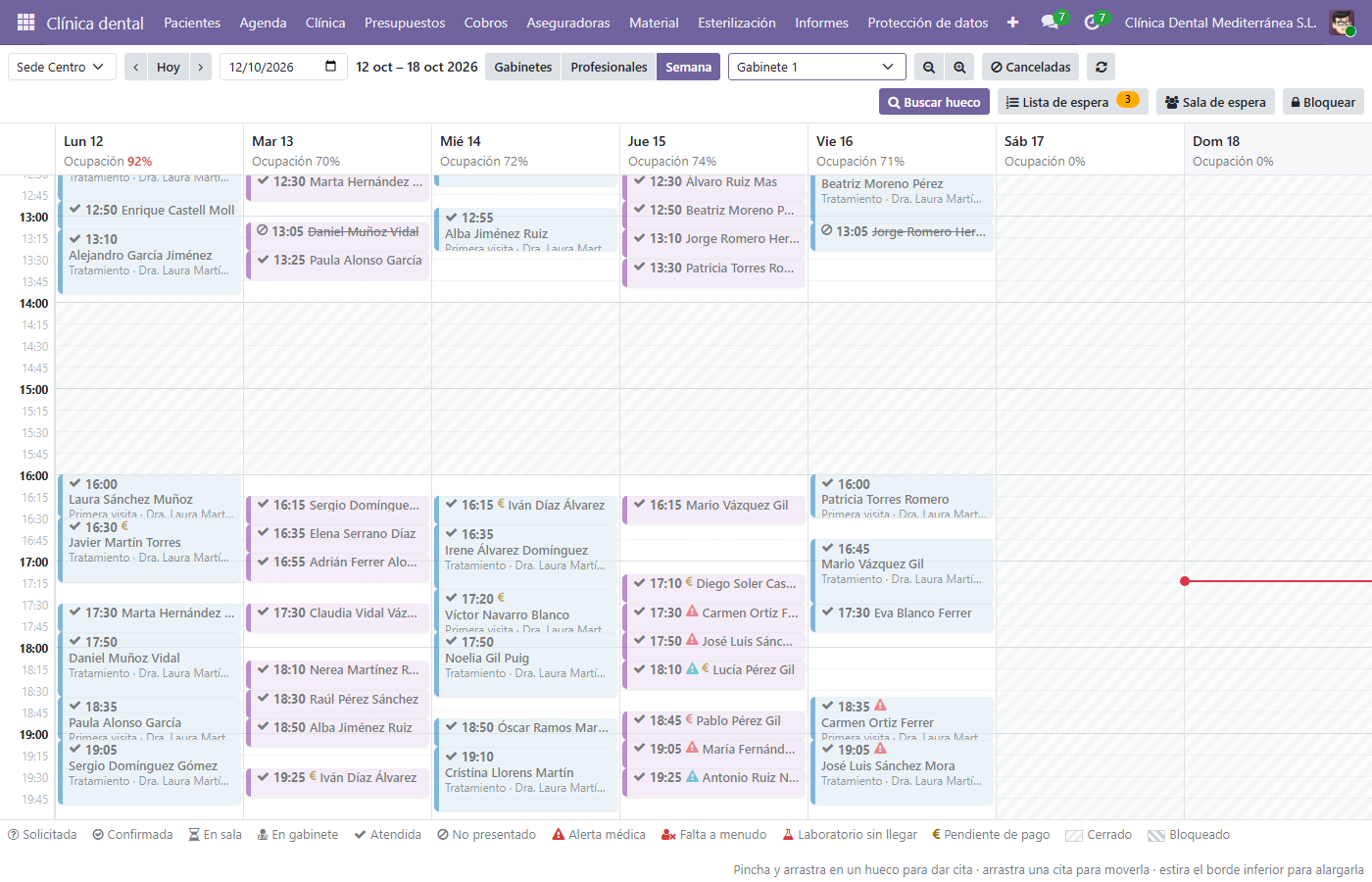Expand the Gabinete 1 selector
The height and width of the screenshot is (882, 1372).
tap(816, 67)
